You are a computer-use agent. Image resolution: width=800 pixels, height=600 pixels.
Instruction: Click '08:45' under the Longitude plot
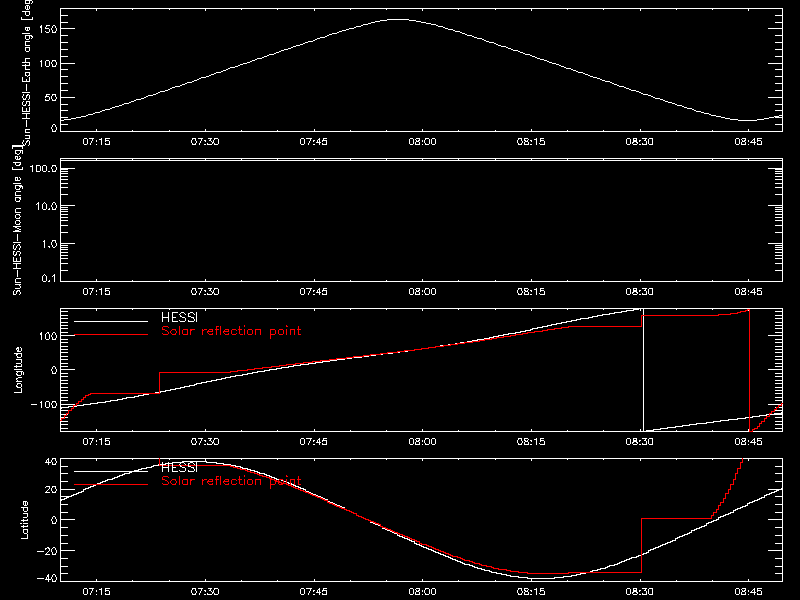click(x=748, y=442)
